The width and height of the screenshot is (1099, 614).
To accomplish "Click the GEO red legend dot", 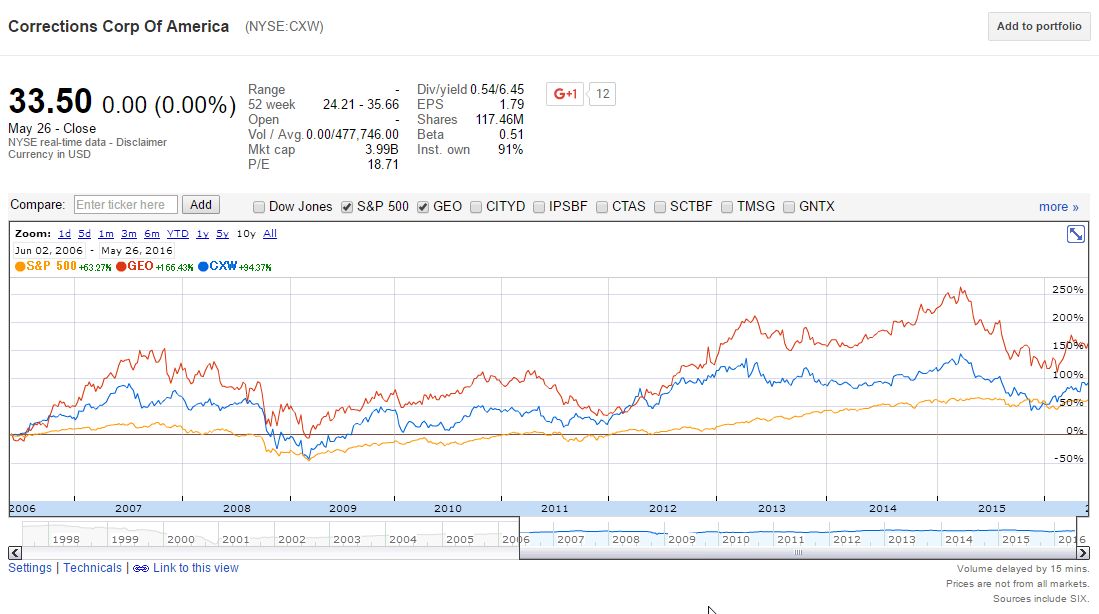I will (x=121, y=266).
